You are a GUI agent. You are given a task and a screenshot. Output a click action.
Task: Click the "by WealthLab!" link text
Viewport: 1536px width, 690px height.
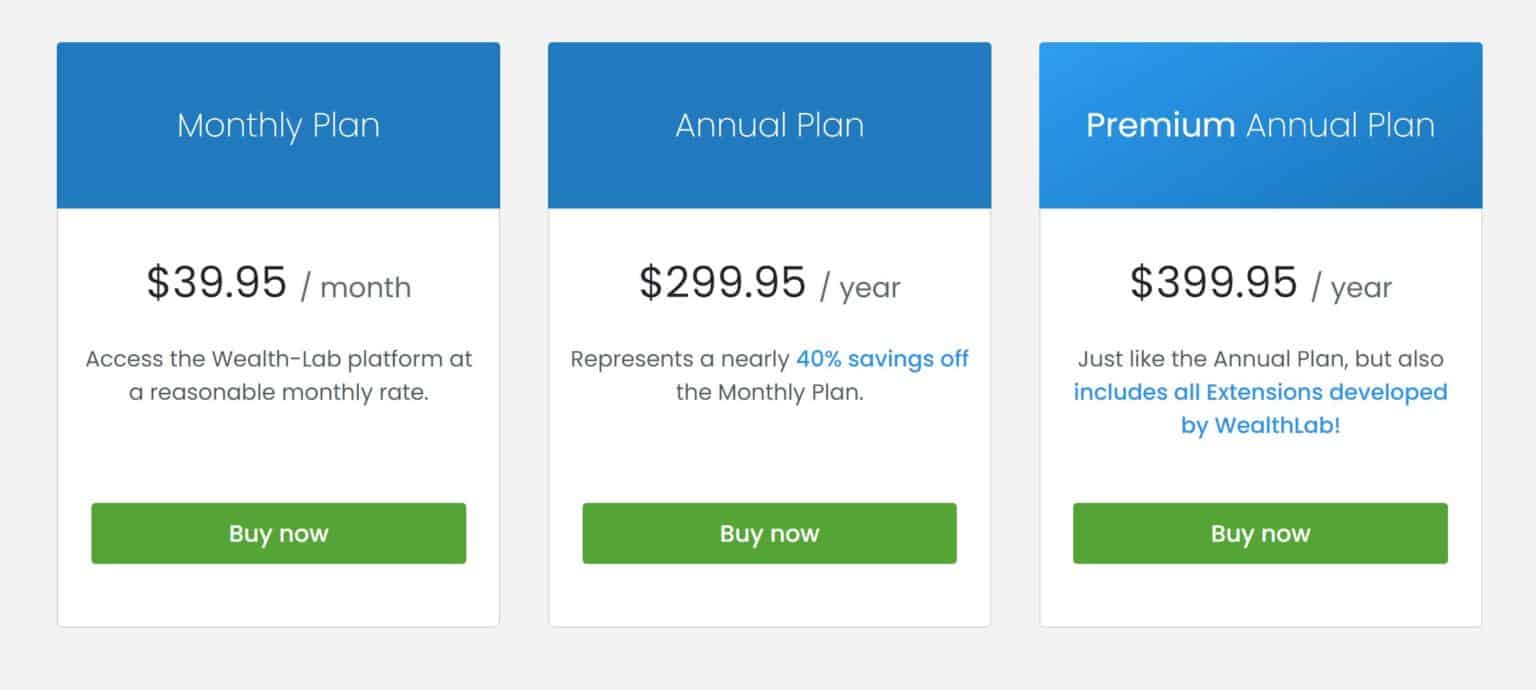click(1260, 425)
